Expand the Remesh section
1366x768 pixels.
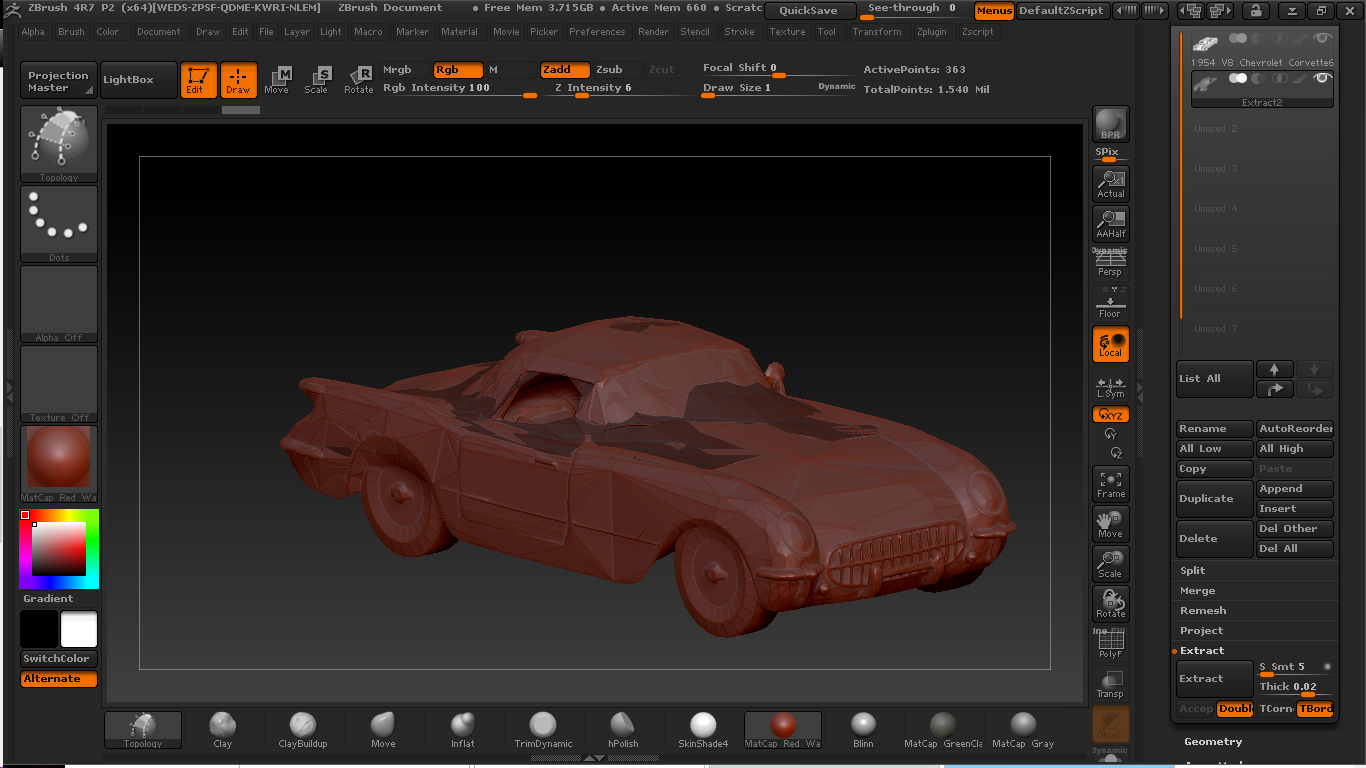click(1203, 611)
